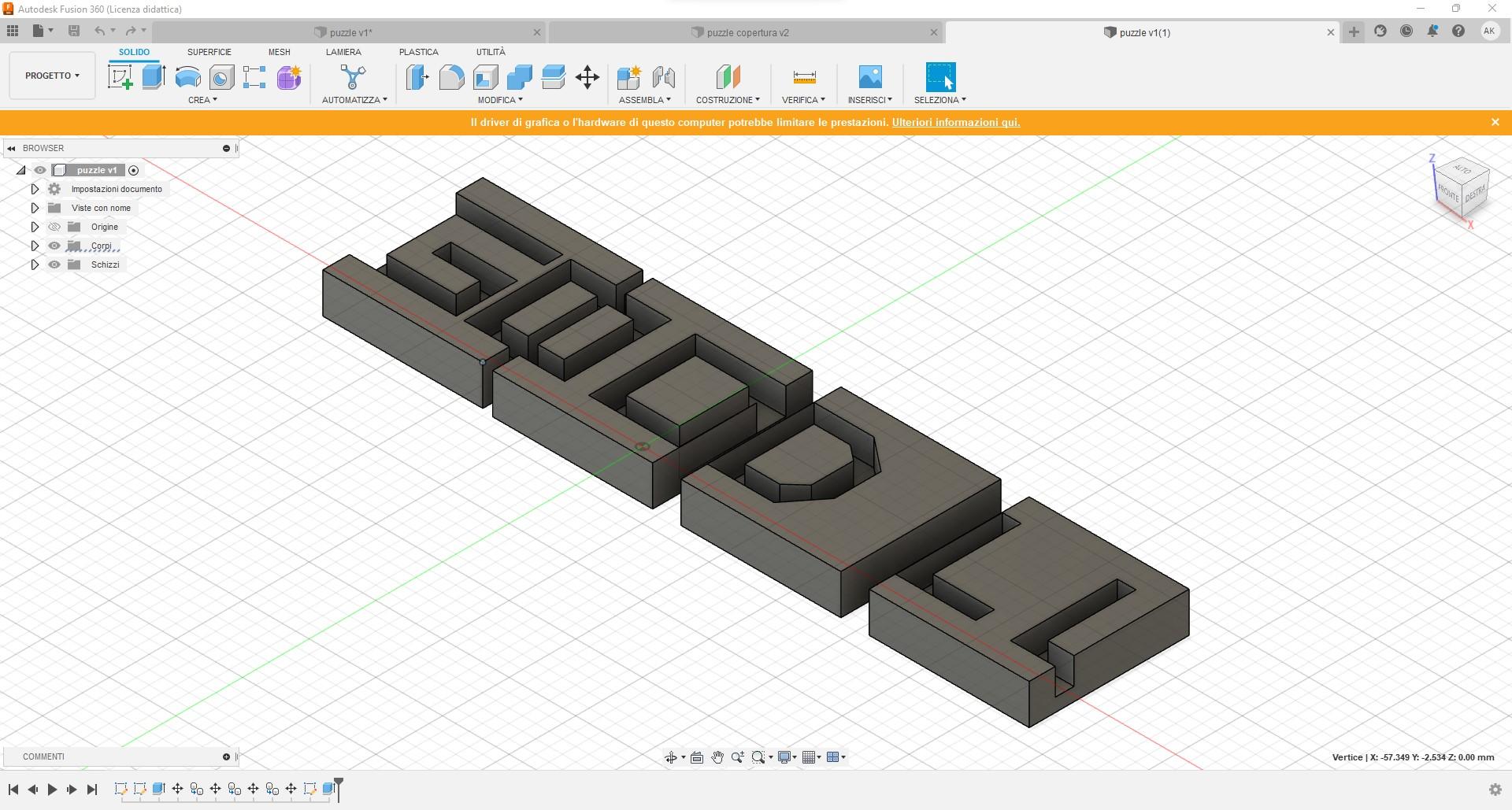Toggle visibility of puzzle v1 component
This screenshot has height=810, width=1512.
pos(39,170)
